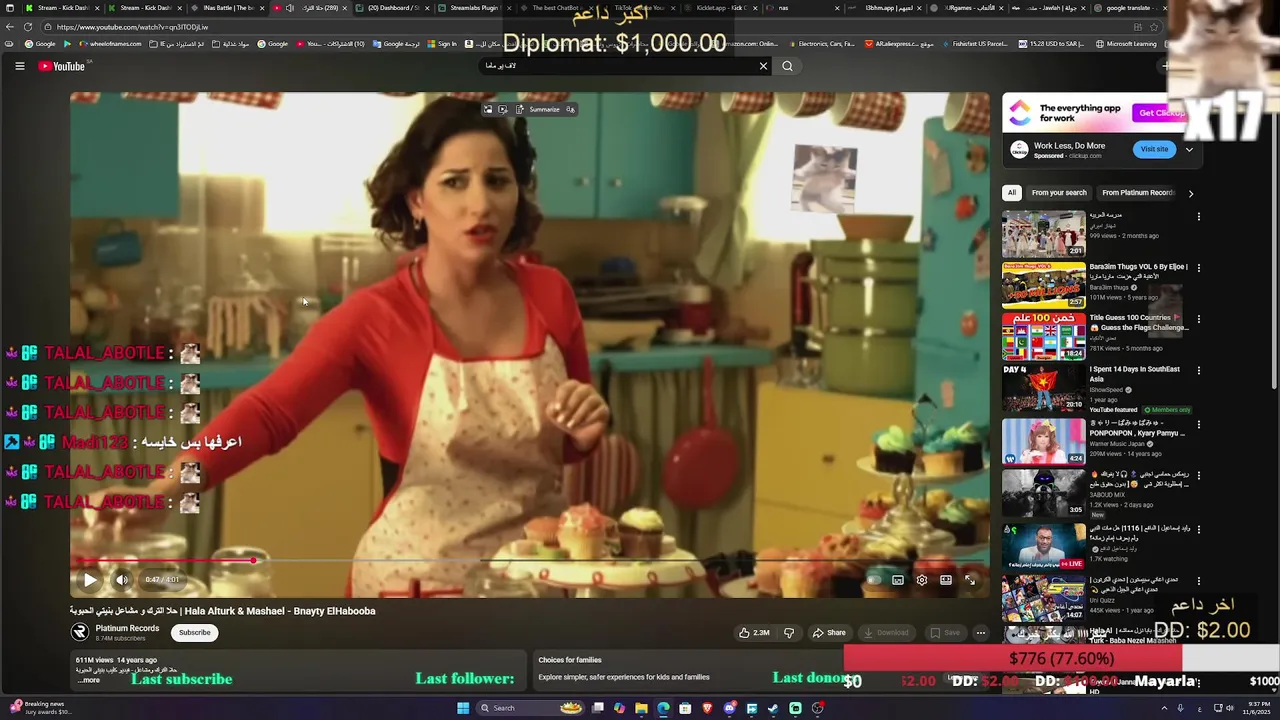Expand the description with ...more

(x=89, y=680)
